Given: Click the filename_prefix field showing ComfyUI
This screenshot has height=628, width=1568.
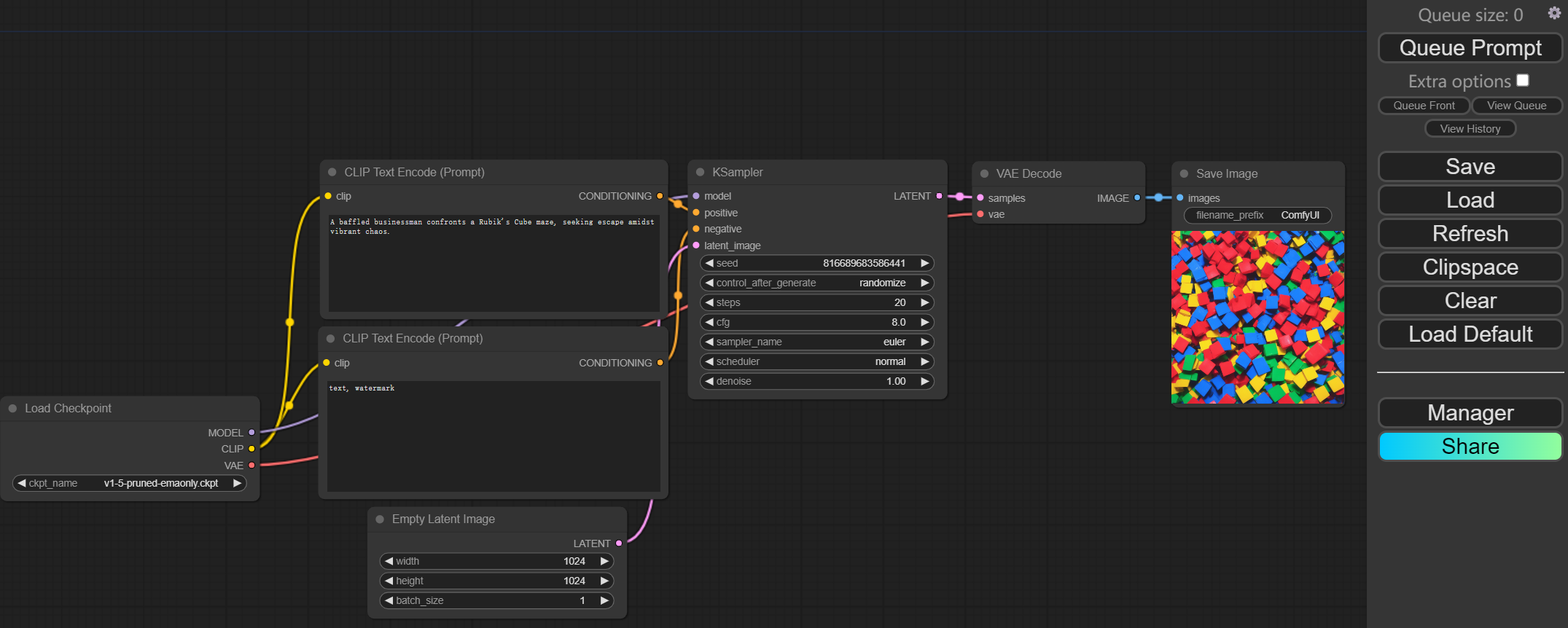Looking at the screenshot, I should 1257,215.
